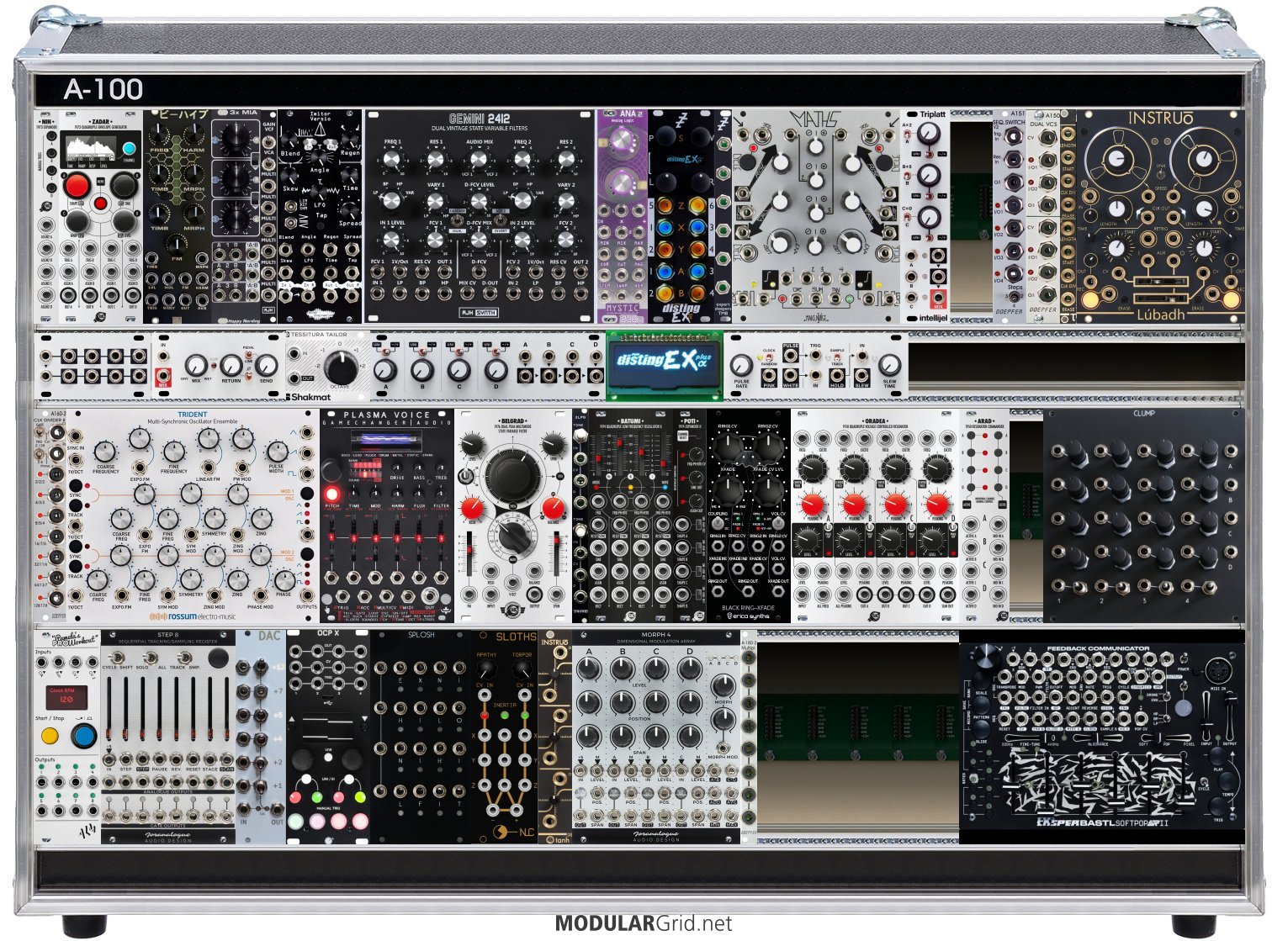Click the Gemini 2412 FREQ 1 knob
Image resolution: width=1288 pixels, height=941 pixels.
(392, 161)
